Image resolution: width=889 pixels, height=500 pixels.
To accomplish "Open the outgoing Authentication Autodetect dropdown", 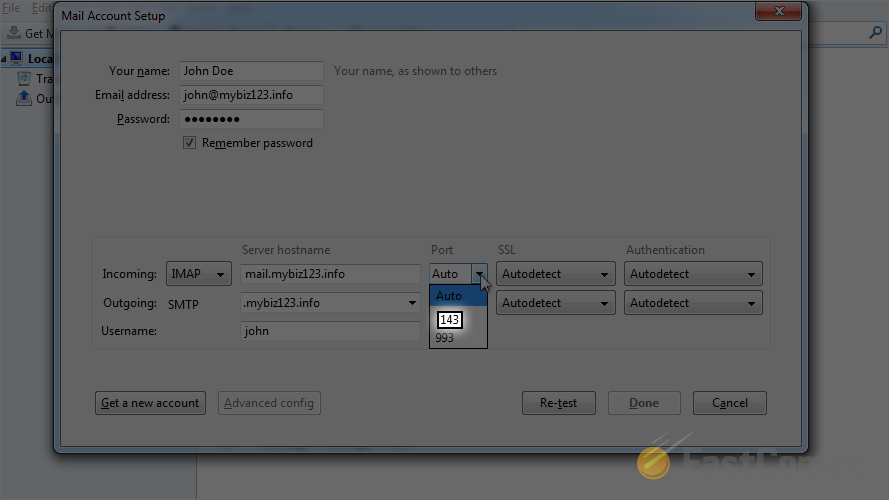I will [693, 303].
